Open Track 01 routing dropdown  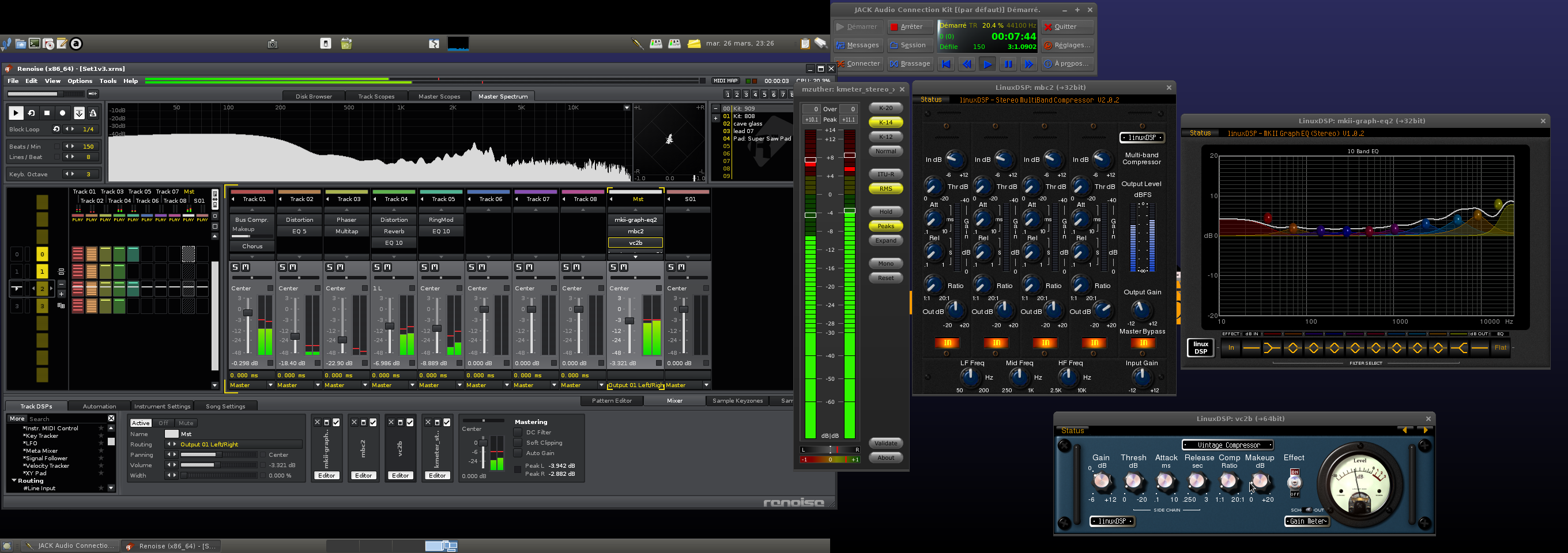(x=270, y=385)
